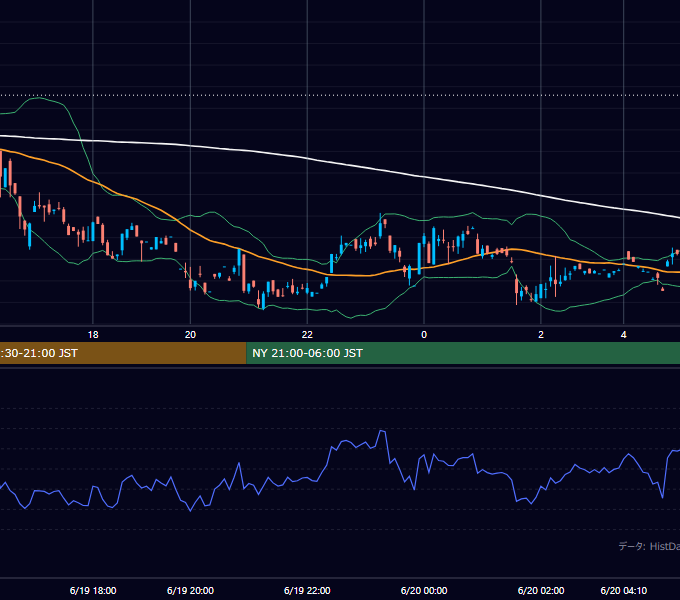This screenshot has height=600, width=680.
Task: Click the 6/19 20:00 date axis label
Action: coord(190,590)
